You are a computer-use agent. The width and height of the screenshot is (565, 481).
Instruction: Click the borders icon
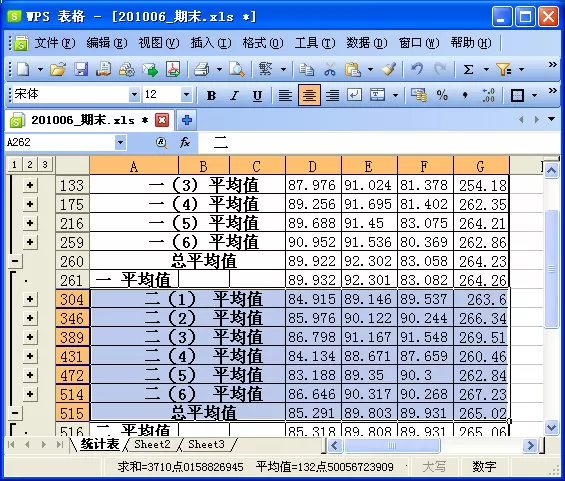click(x=517, y=95)
